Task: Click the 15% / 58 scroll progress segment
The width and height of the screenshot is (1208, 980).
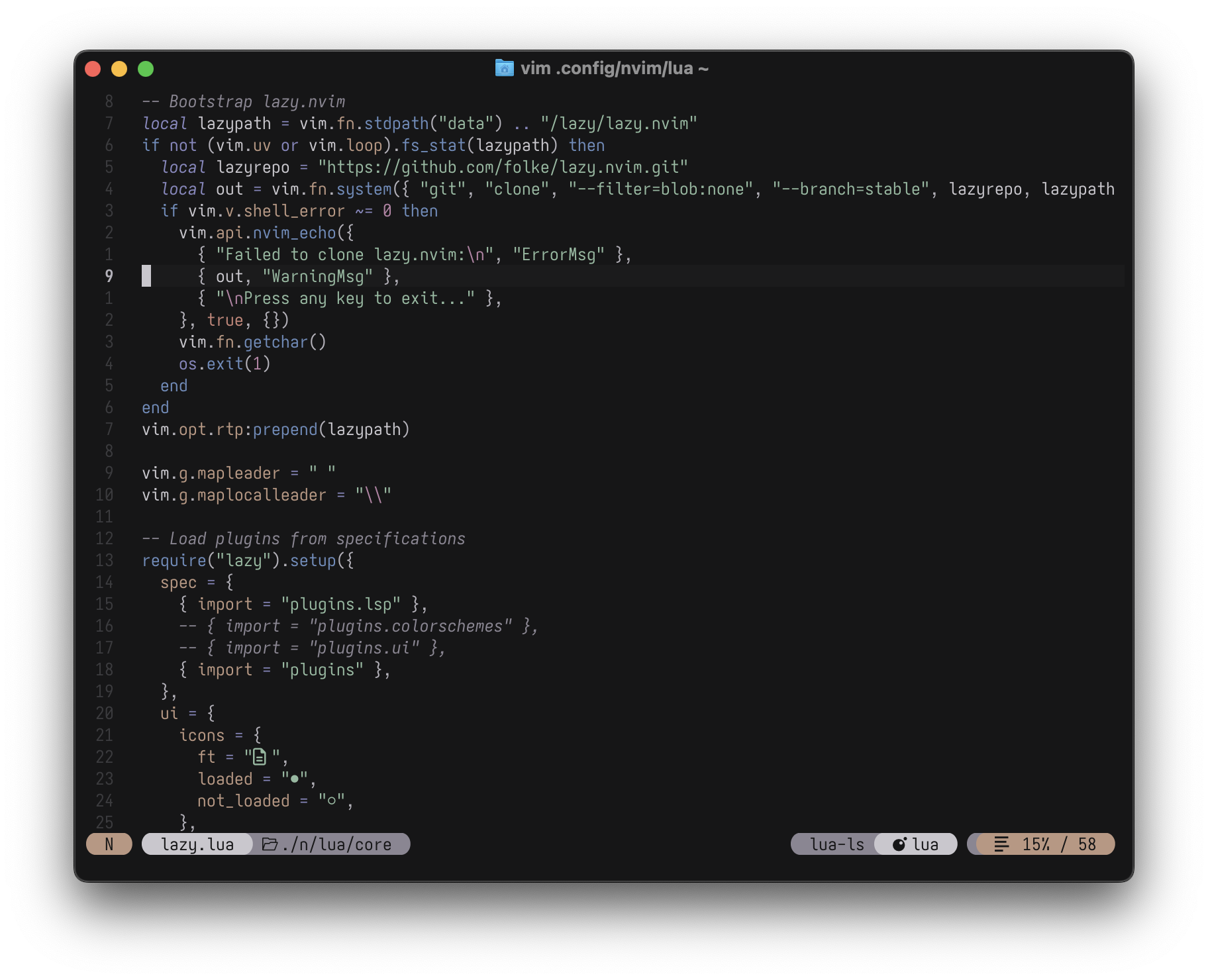Action: click(1057, 844)
